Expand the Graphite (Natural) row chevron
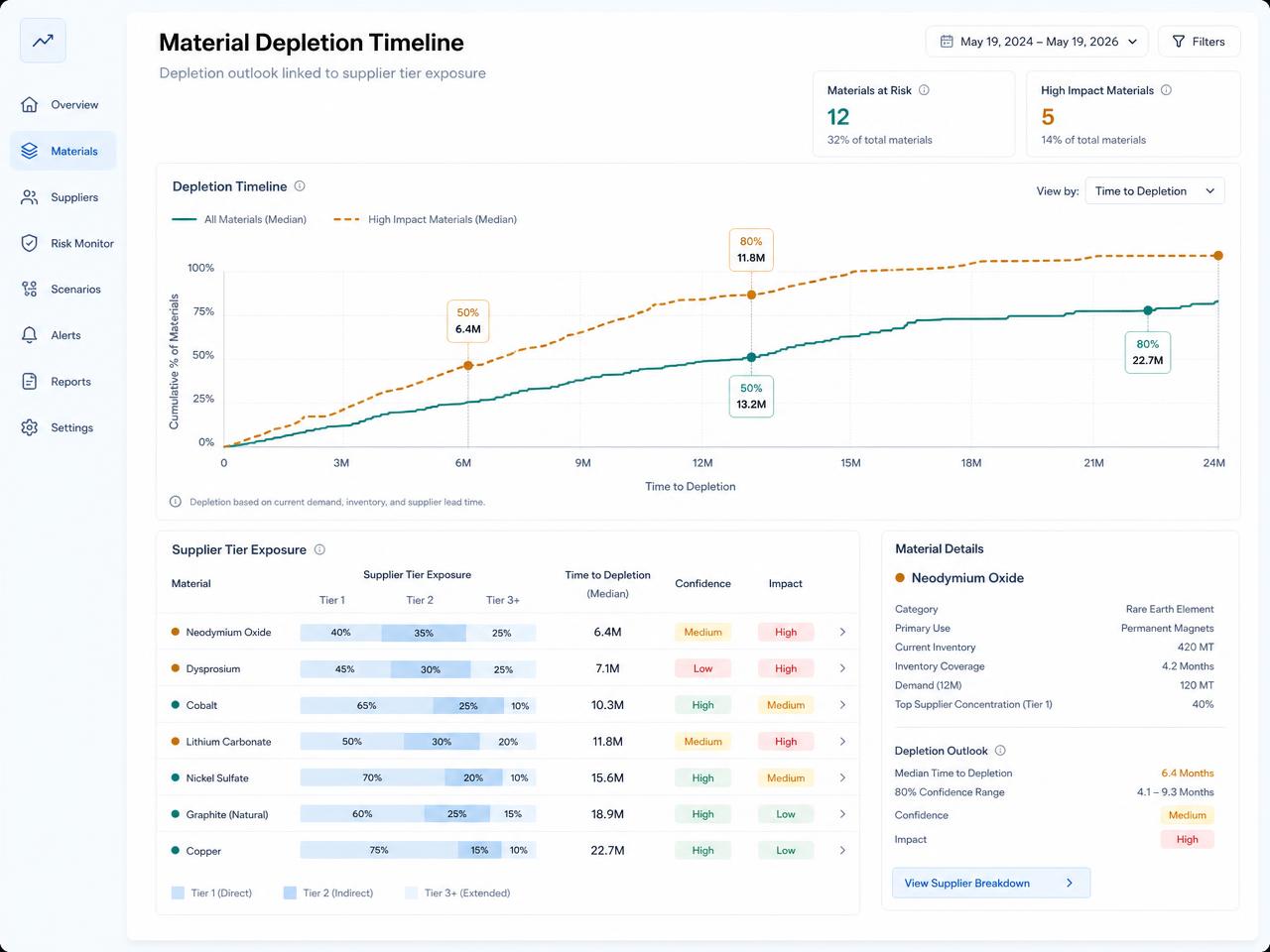This screenshot has height=952, width=1270. pyautogui.click(x=842, y=814)
